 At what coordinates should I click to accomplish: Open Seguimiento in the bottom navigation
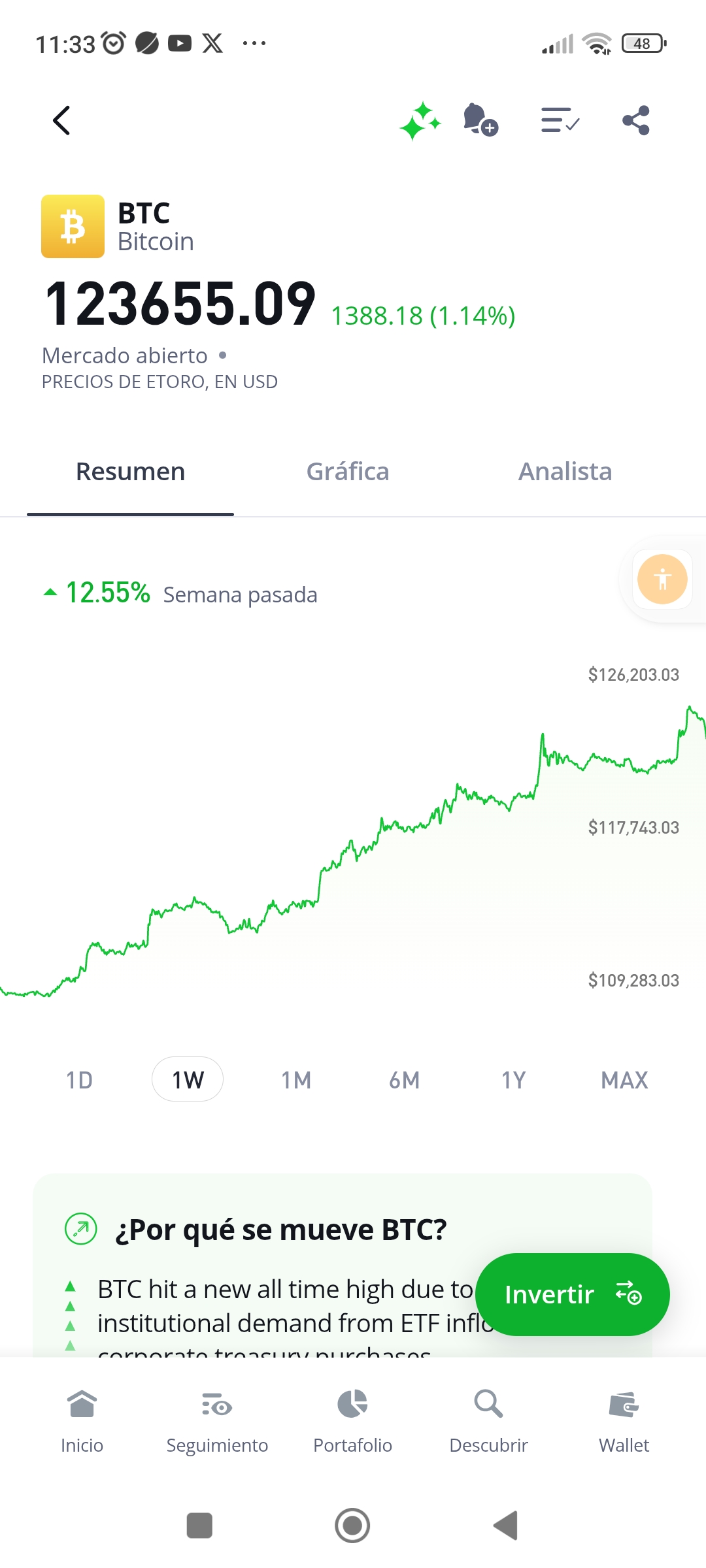pyautogui.click(x=217, y=1420)
